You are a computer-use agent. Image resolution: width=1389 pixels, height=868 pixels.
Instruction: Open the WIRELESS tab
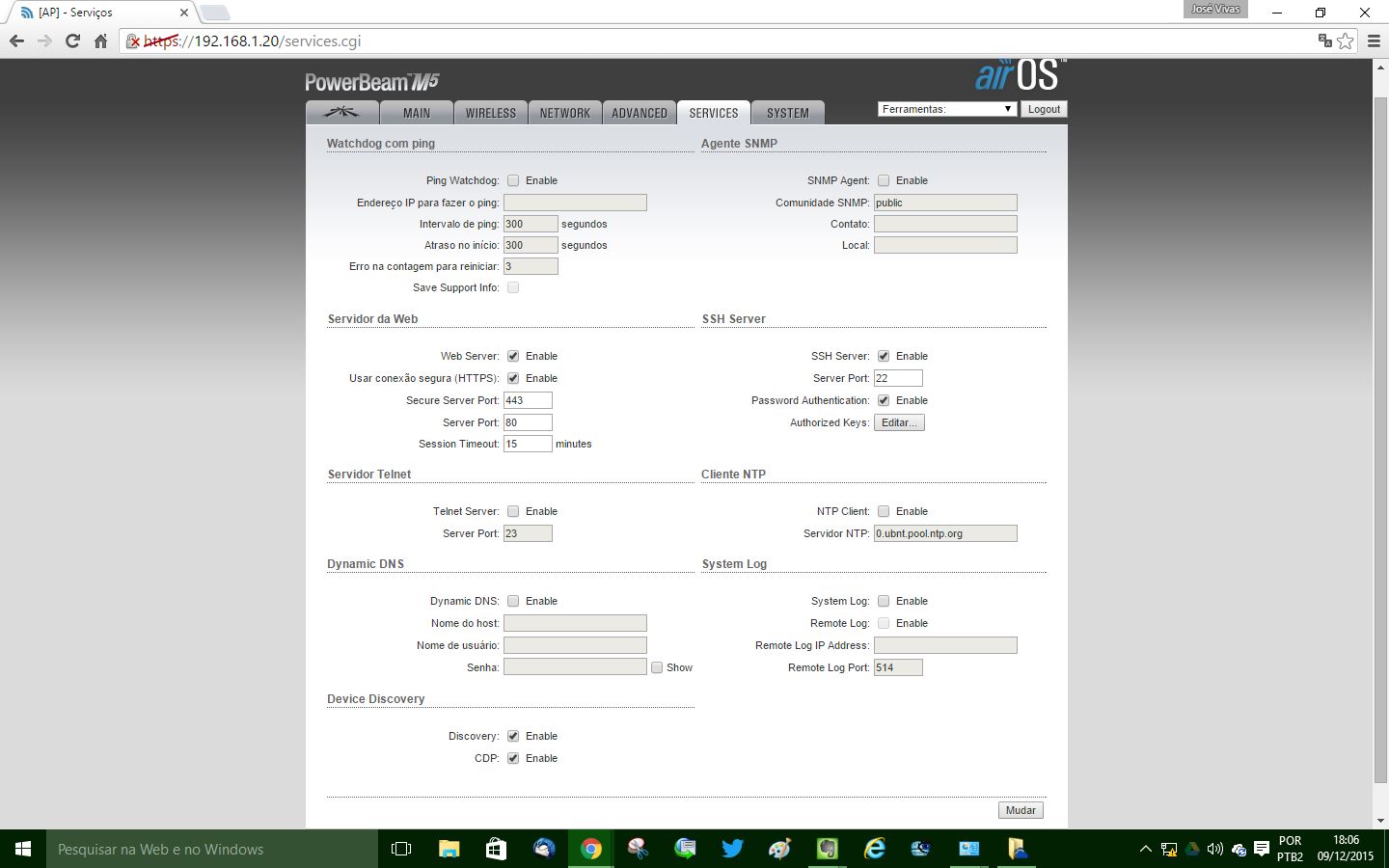(x=491, y=113)
